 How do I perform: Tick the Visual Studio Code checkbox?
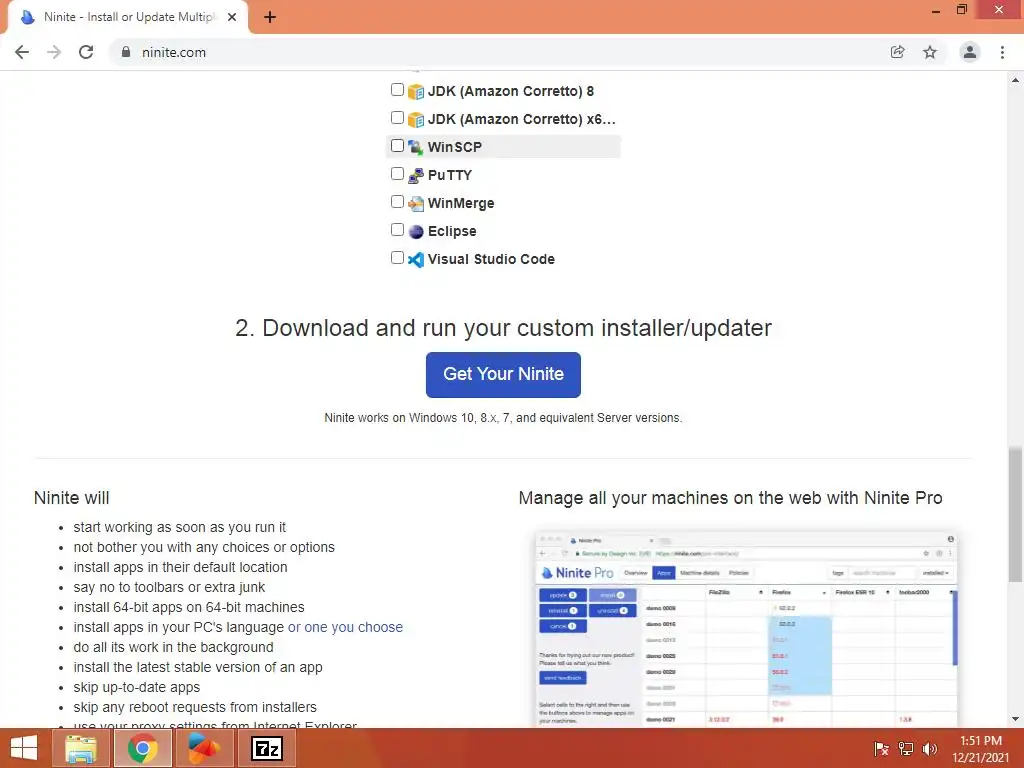pos(397,258)
